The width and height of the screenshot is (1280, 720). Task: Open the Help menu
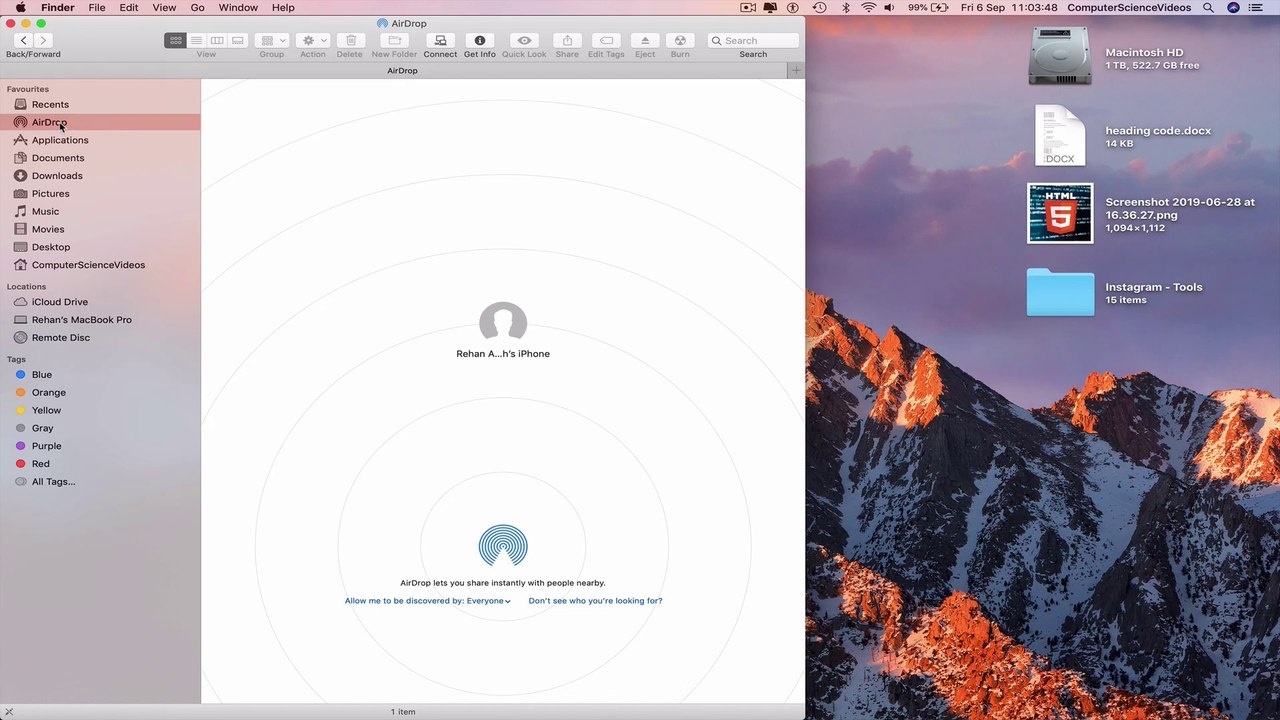pyautogui.click(x=283, y=7)
